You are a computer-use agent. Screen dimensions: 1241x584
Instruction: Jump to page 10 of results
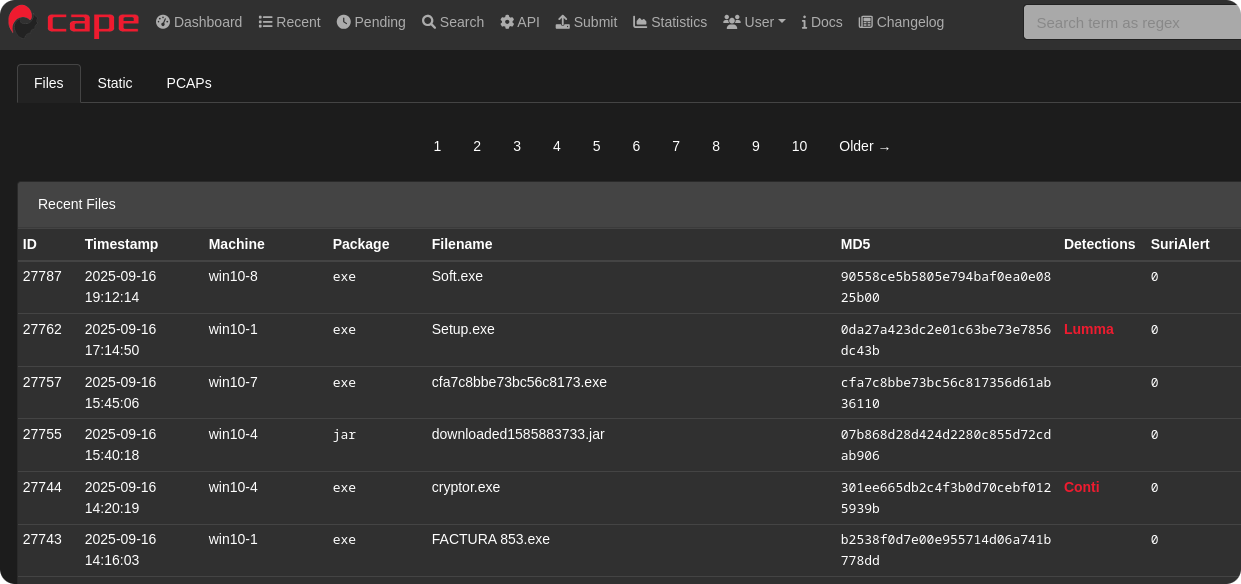[799, 146]
